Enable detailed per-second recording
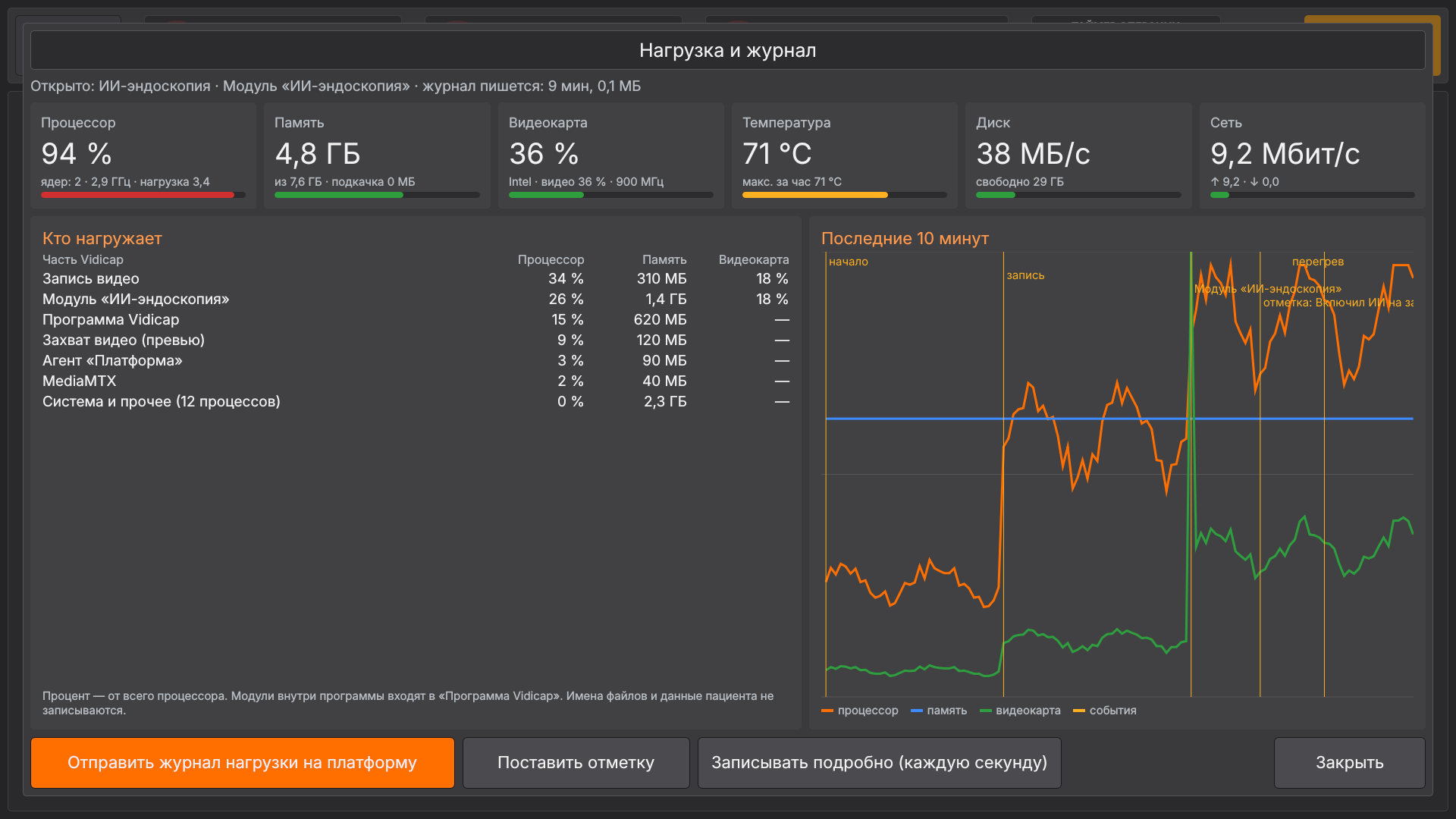1456x819 pixels. pos(879,763)
